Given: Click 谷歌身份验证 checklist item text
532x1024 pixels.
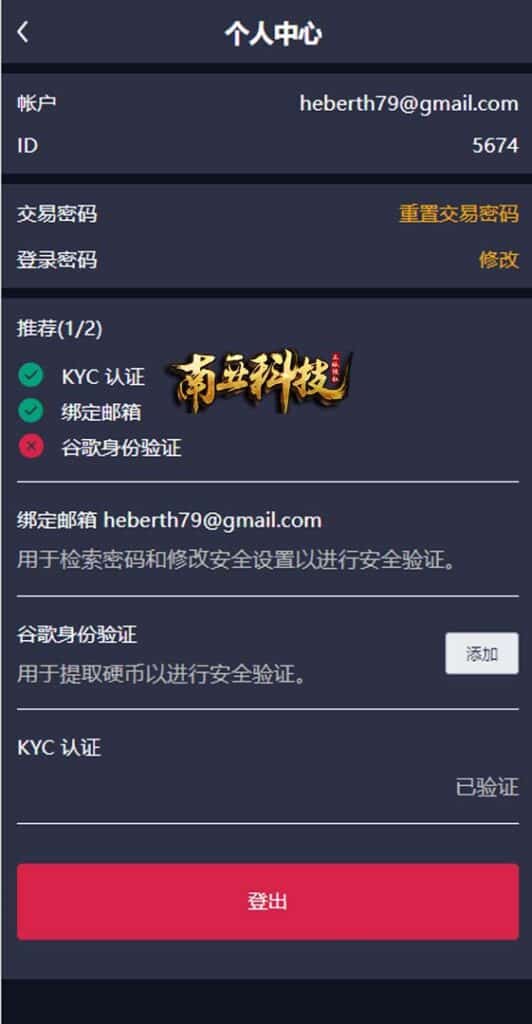Looking at the screenshot, I should coord(121,447).
